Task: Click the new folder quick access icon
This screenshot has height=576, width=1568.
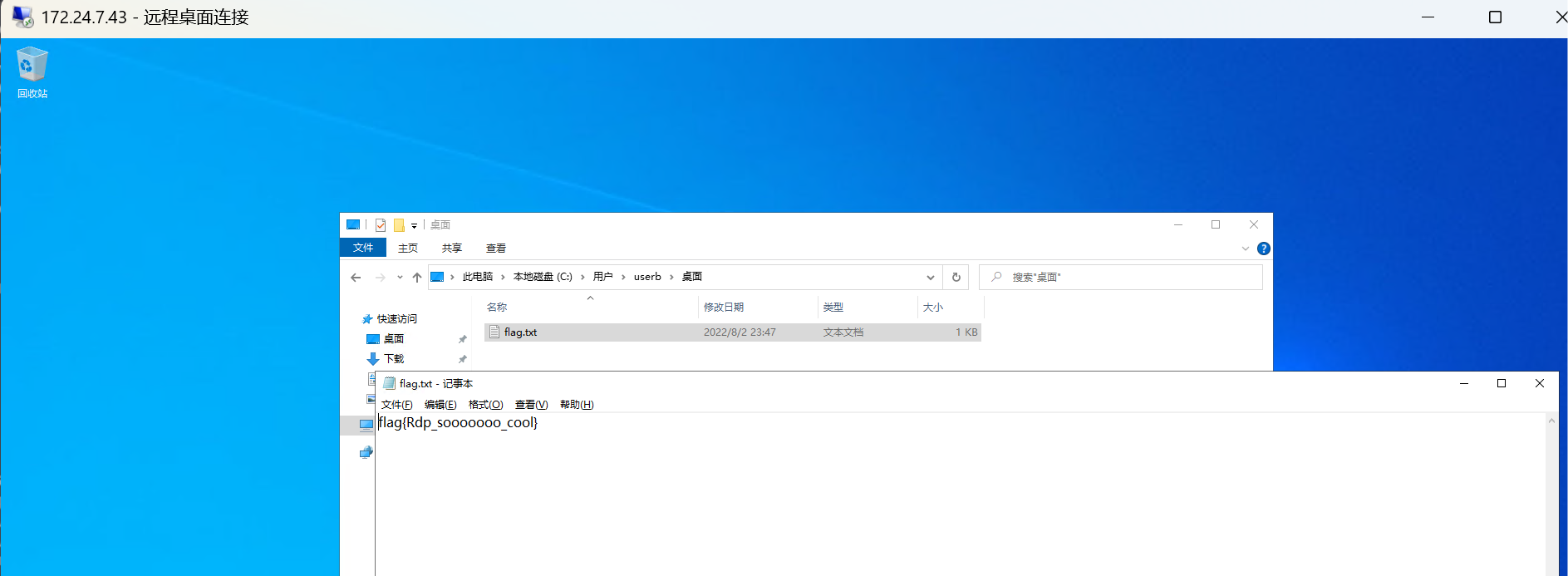Action: click(399, 225)
